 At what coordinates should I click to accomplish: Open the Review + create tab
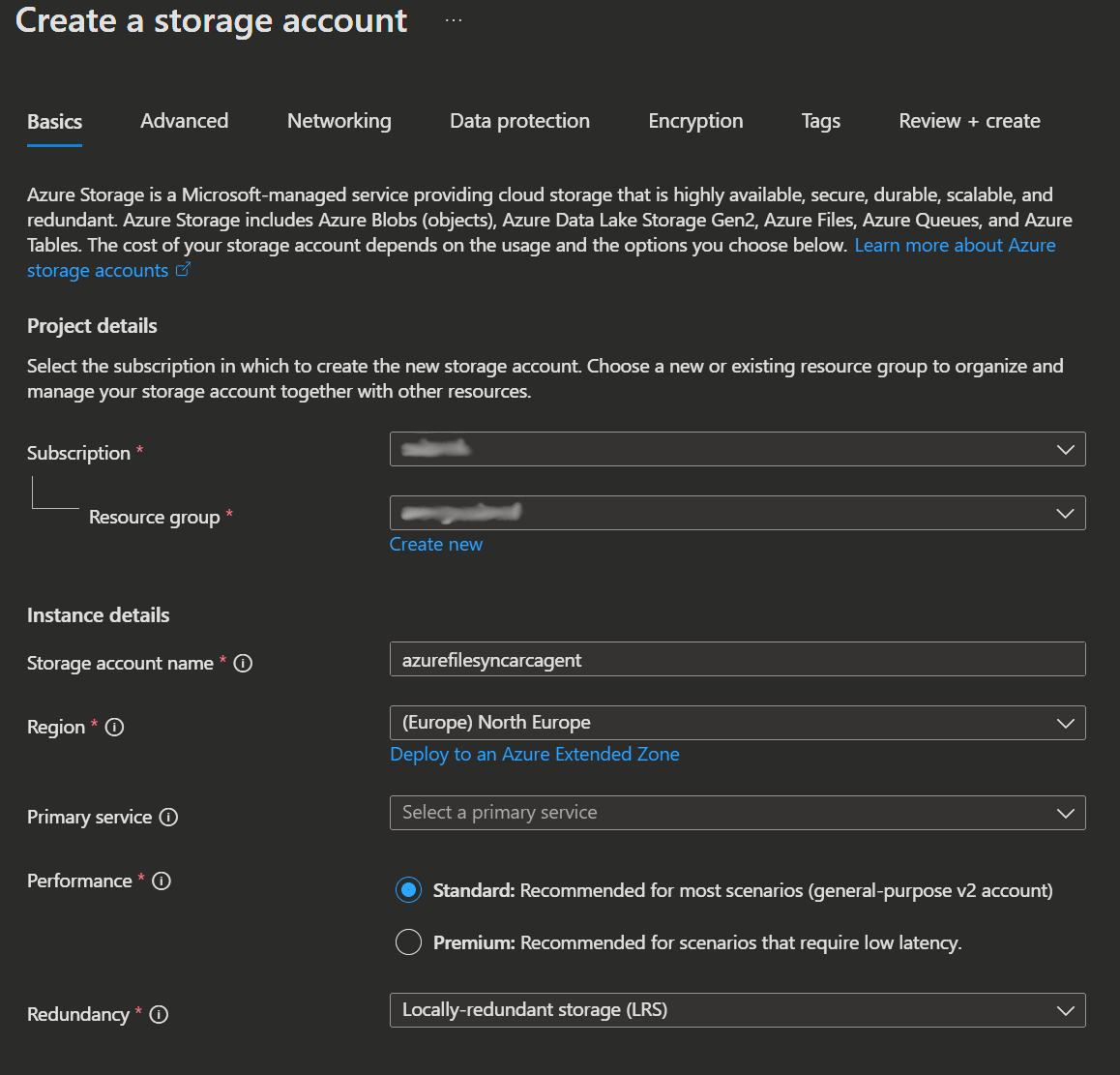coord(969,121)
